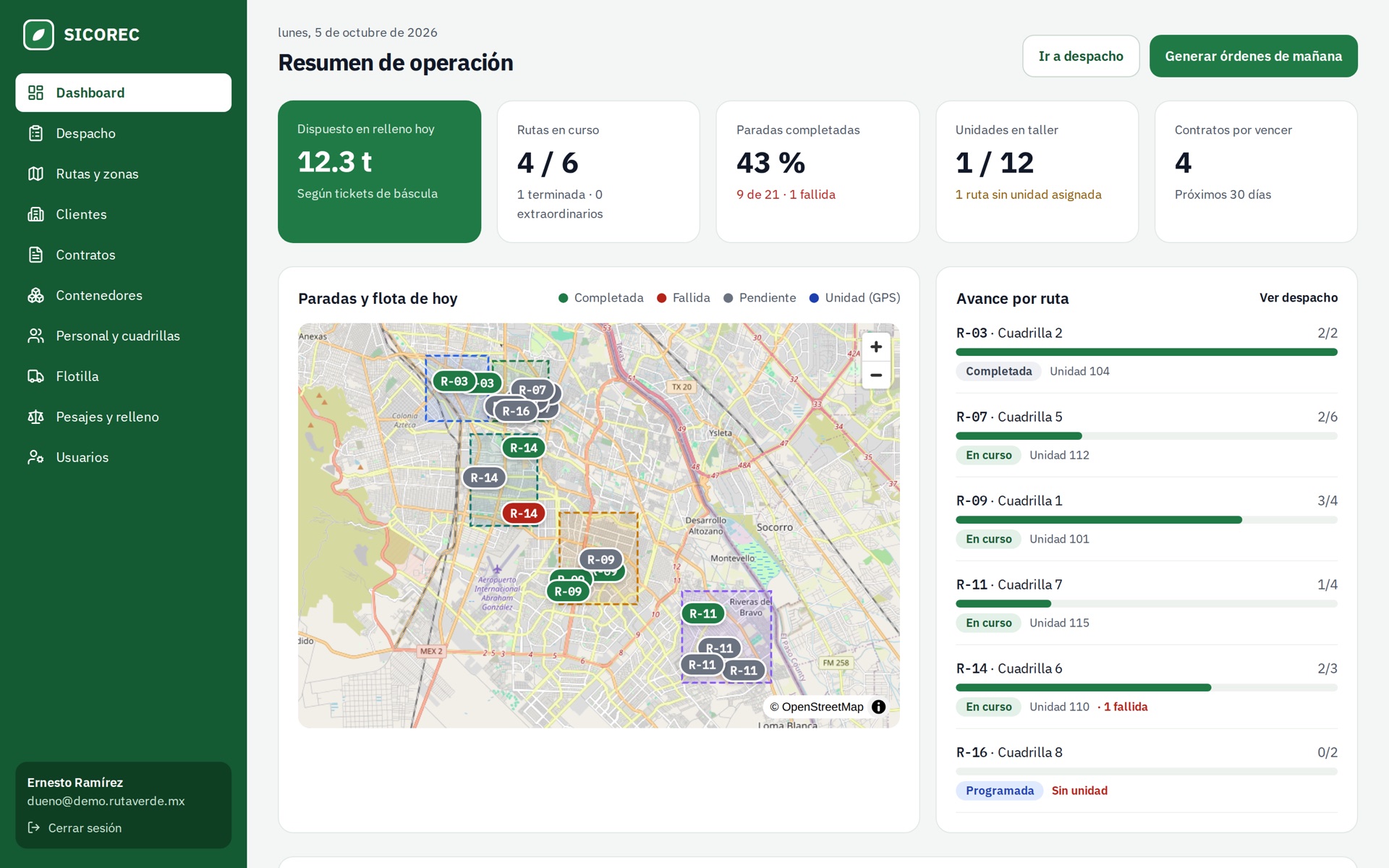
Task: Click R-07 route progress bar
Action: 1147,436
